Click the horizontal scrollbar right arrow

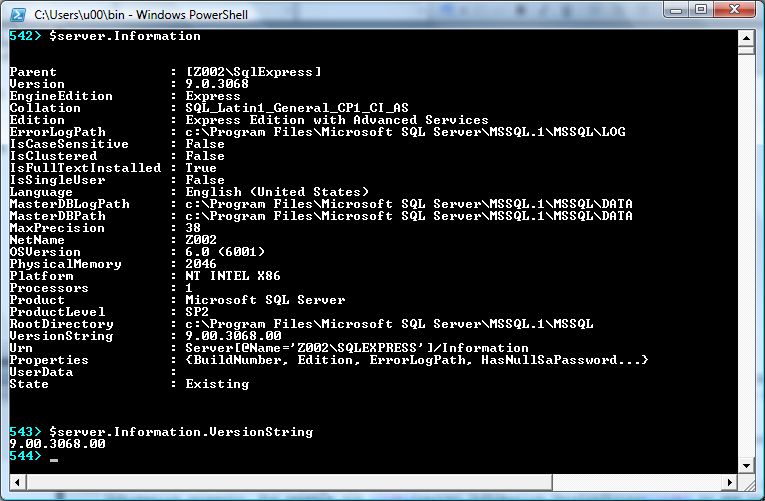point(732,483)
